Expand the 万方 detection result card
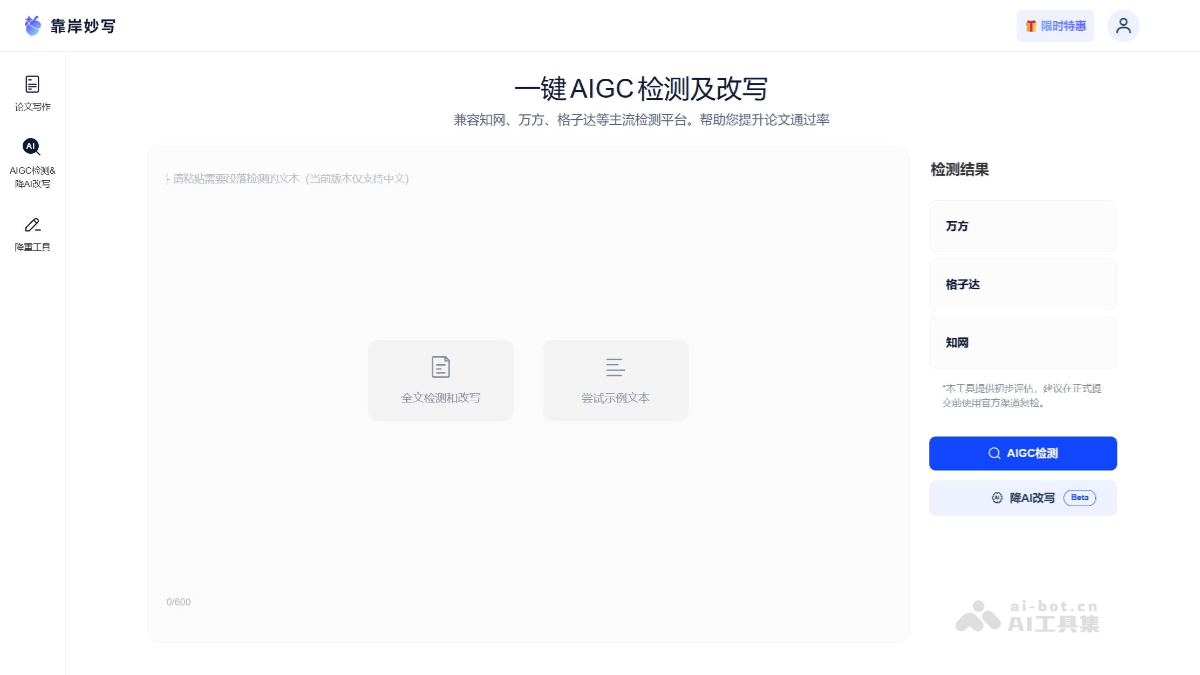The height and width of the screenshot is (675, 1200). [x=1023, y=225]
